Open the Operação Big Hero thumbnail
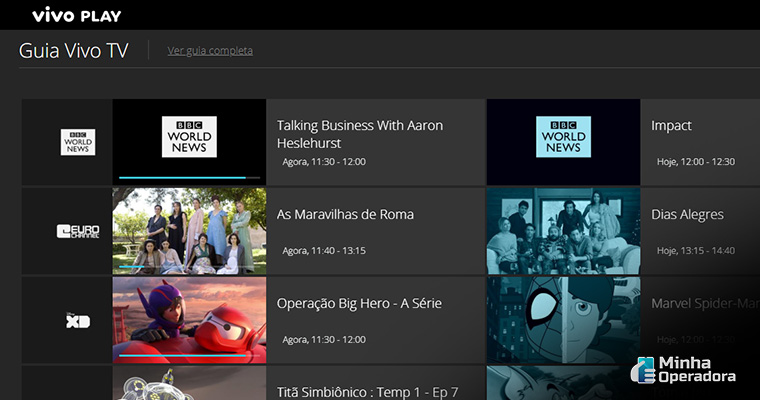The width and height of the screenshot is (760, 400). click(x=189, y=320)
